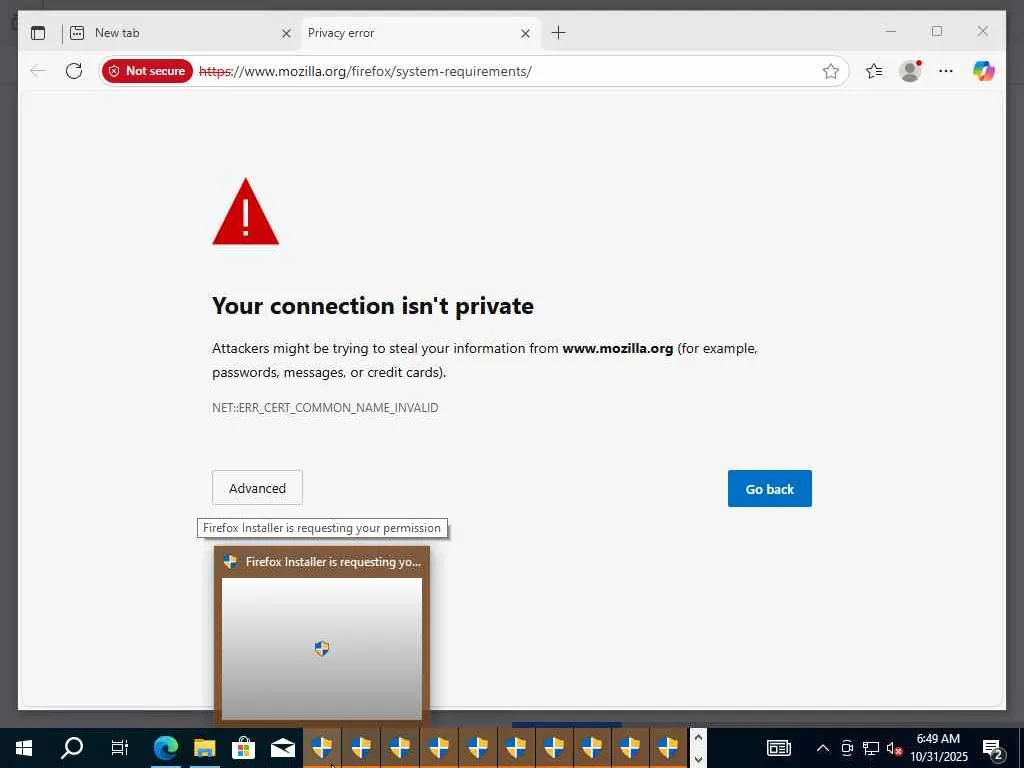Show hidden system tray icons
The image size is (1024, 768).
coord(823,748)
